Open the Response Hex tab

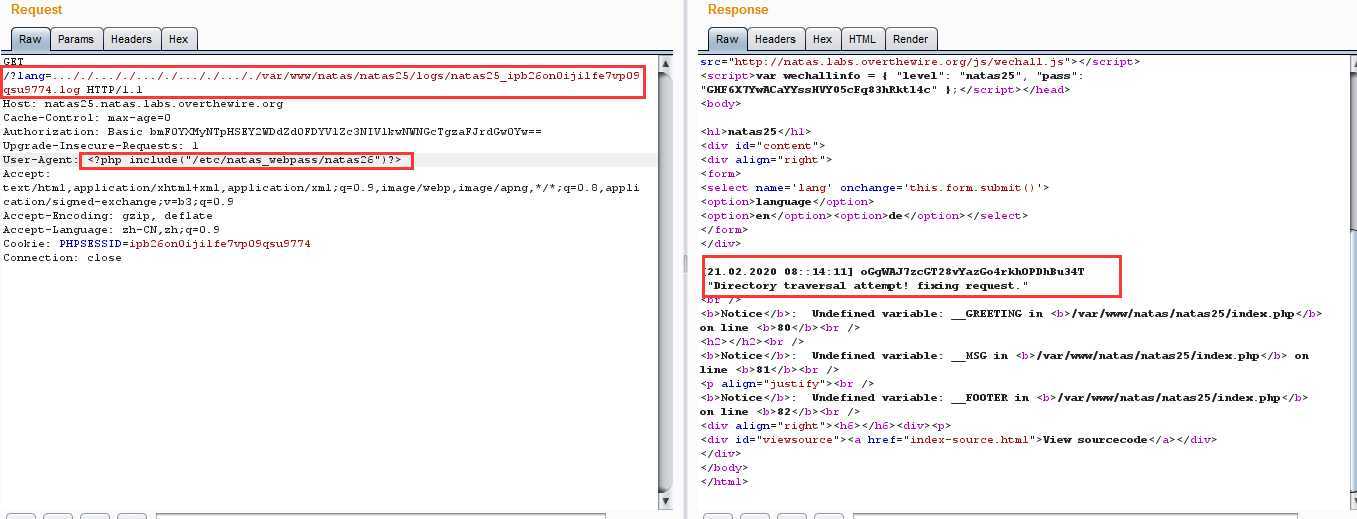point(822,39)
